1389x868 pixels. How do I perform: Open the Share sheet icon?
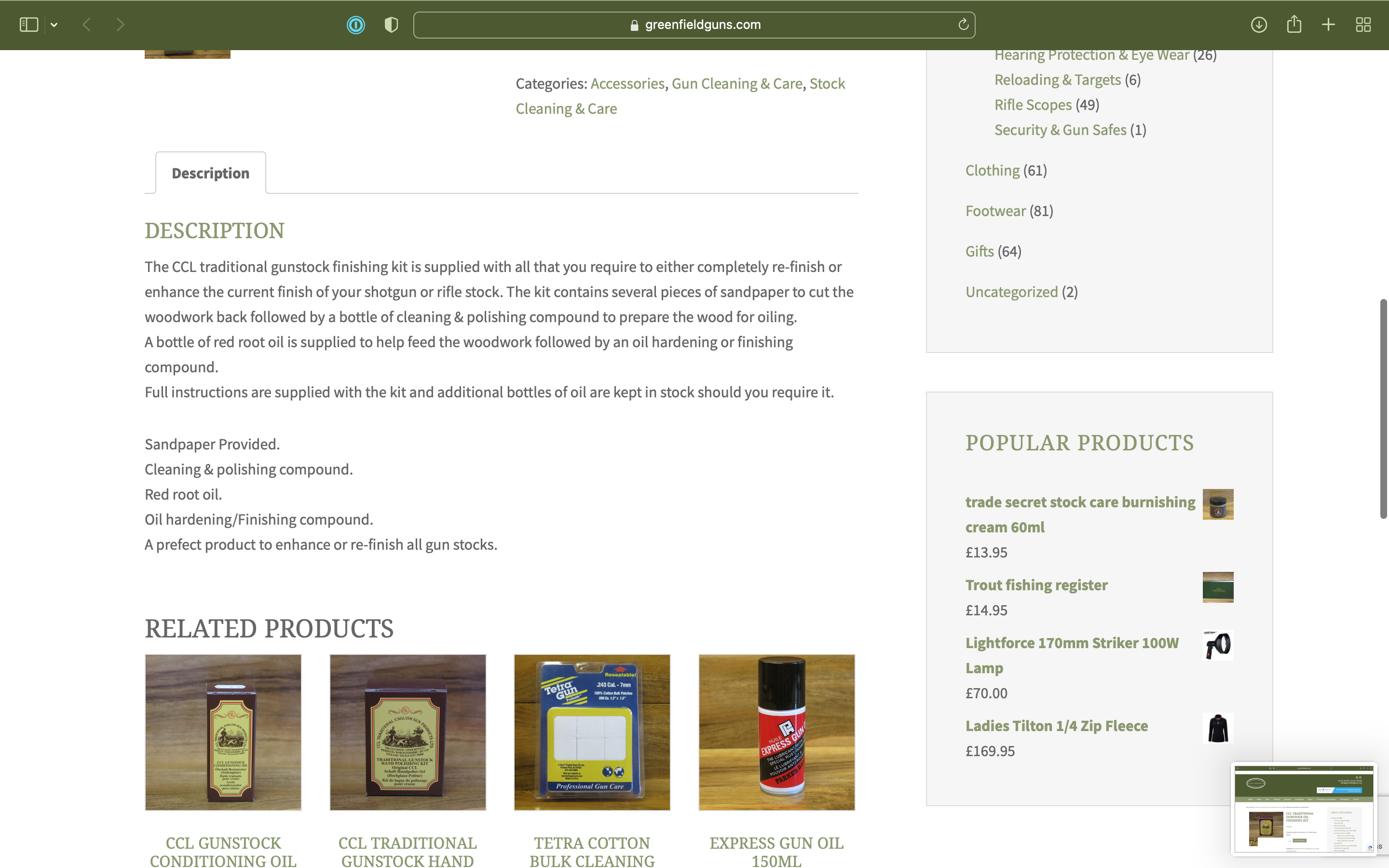(x=1294, y=24)
